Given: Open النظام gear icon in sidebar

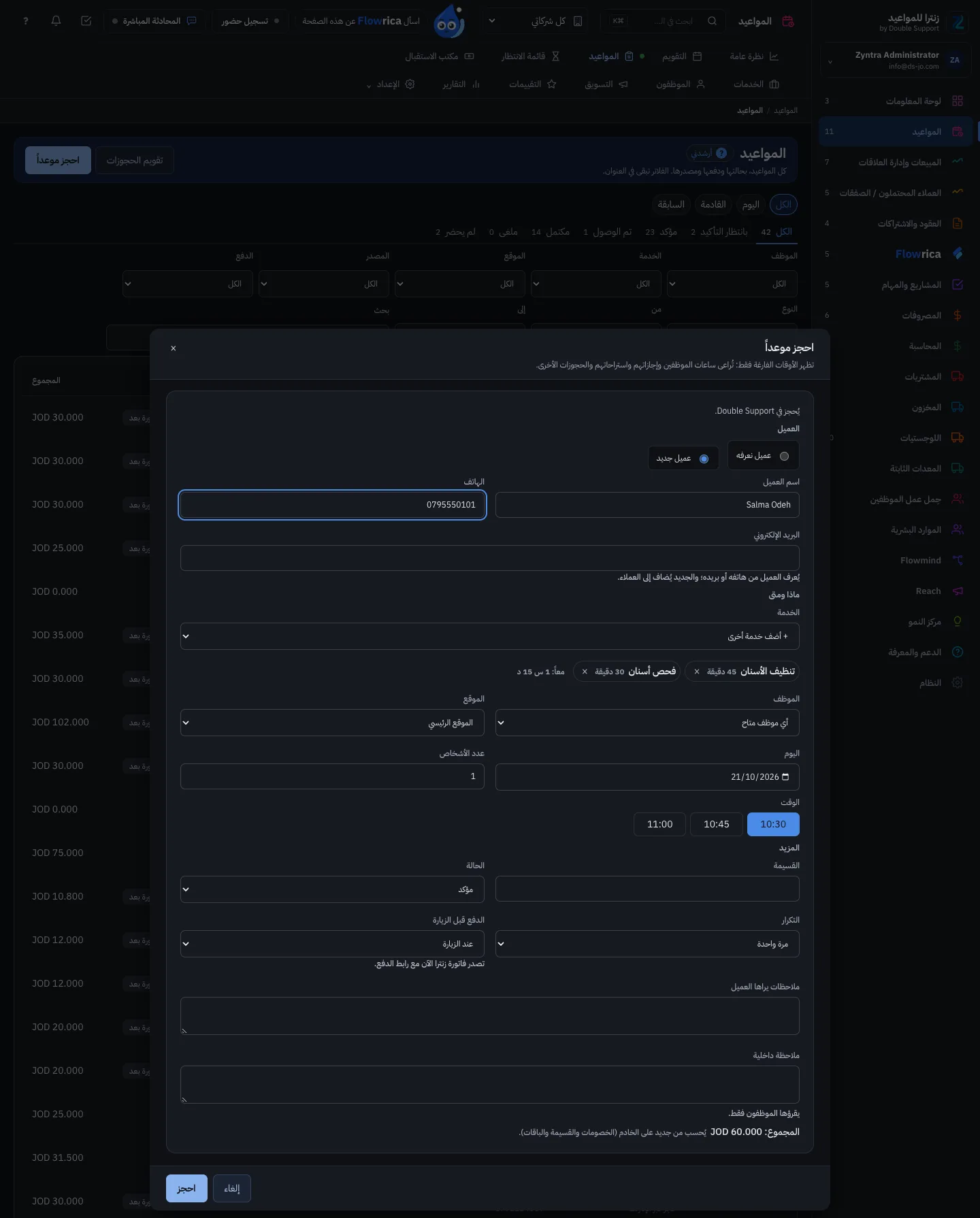Looking at the screenshot, I should click(x=958, y=682).
